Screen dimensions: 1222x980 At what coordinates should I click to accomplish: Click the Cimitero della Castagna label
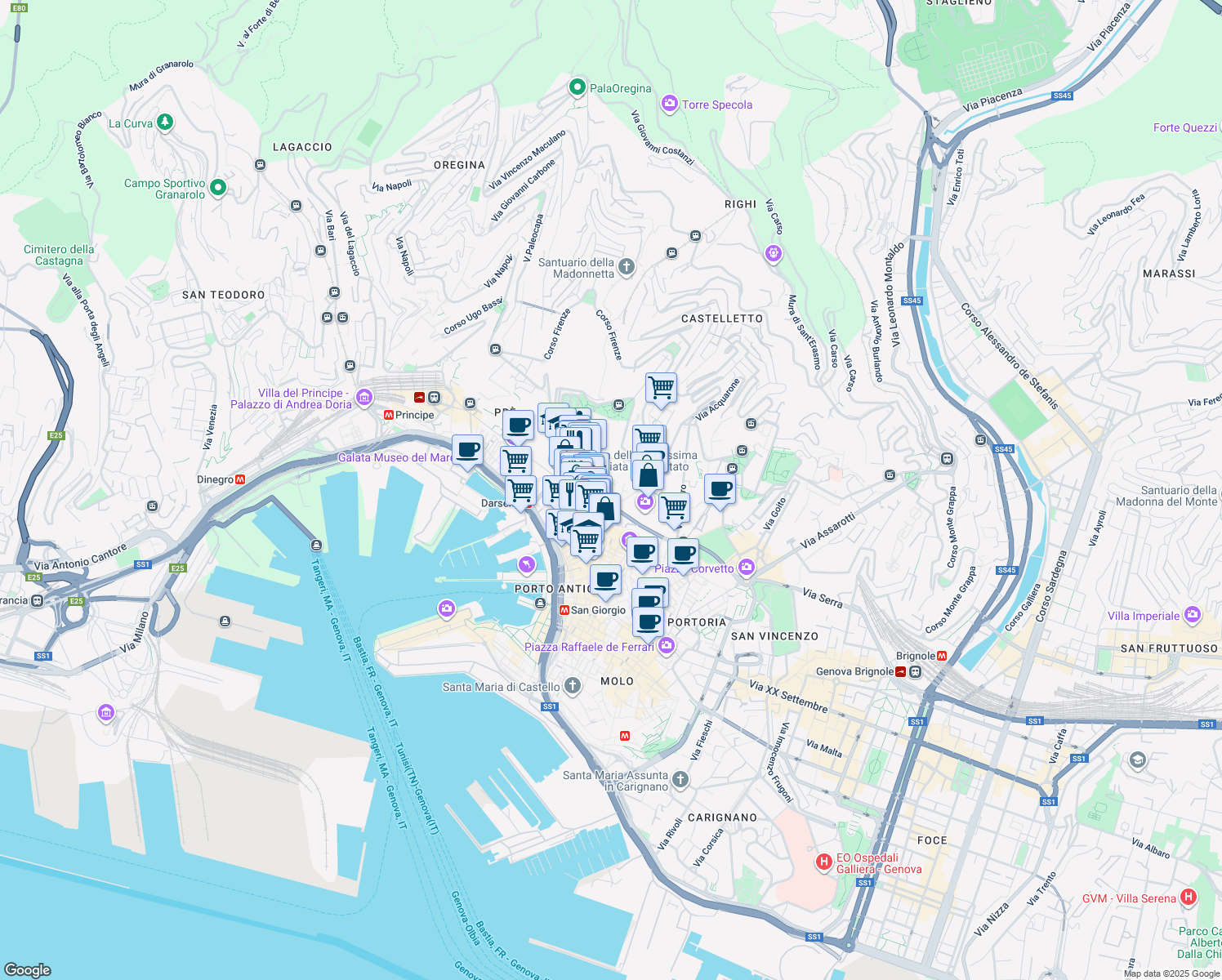point(59,255)
